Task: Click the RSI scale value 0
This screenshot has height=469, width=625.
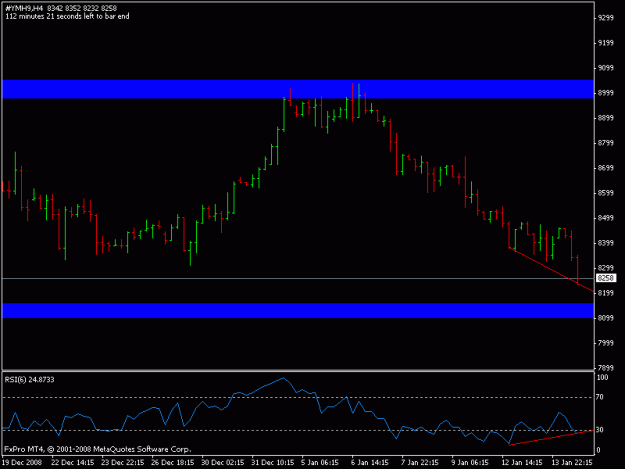Action: (598, 450)
